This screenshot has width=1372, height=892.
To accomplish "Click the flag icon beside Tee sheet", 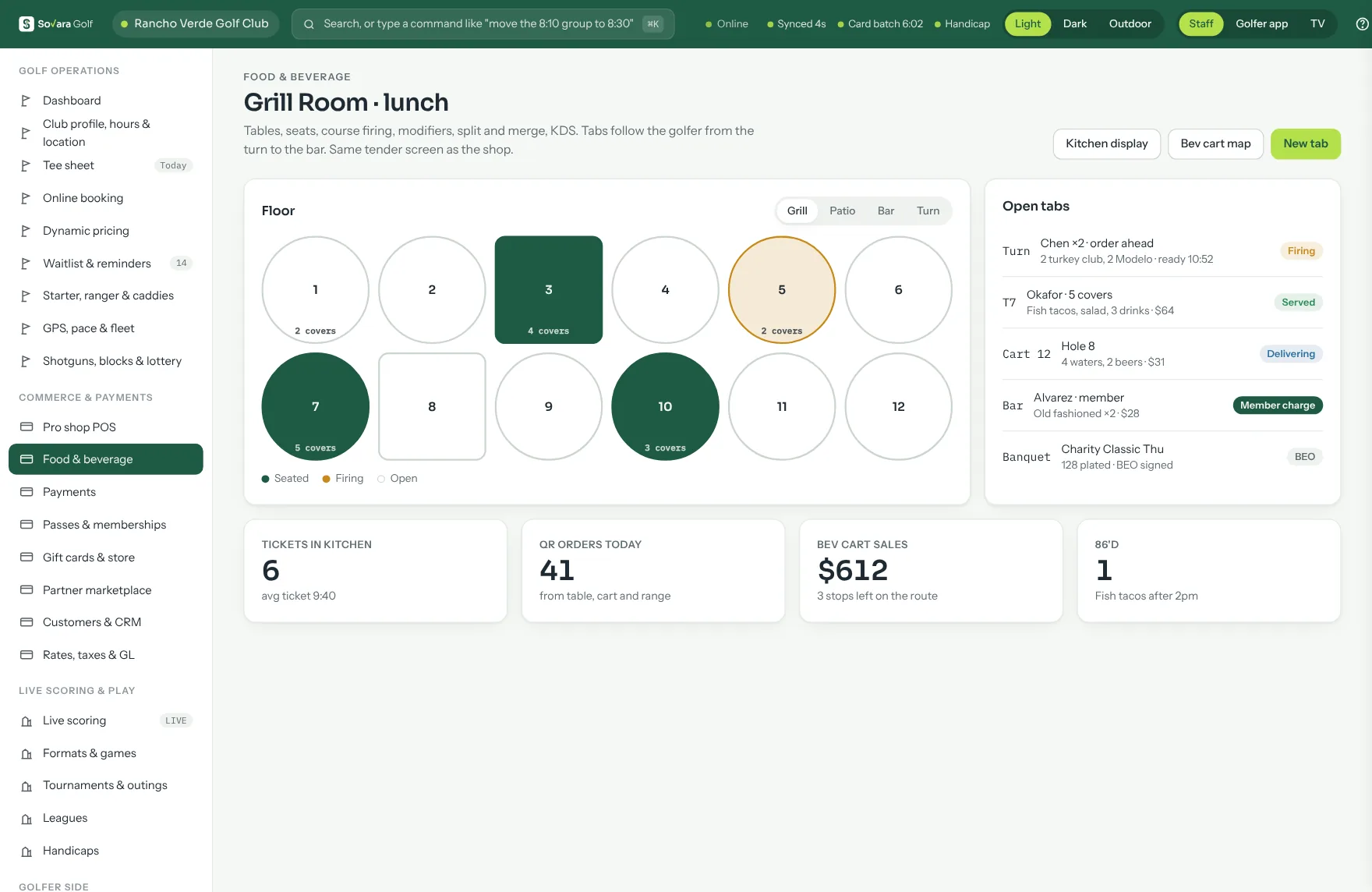I will [26, 165].
